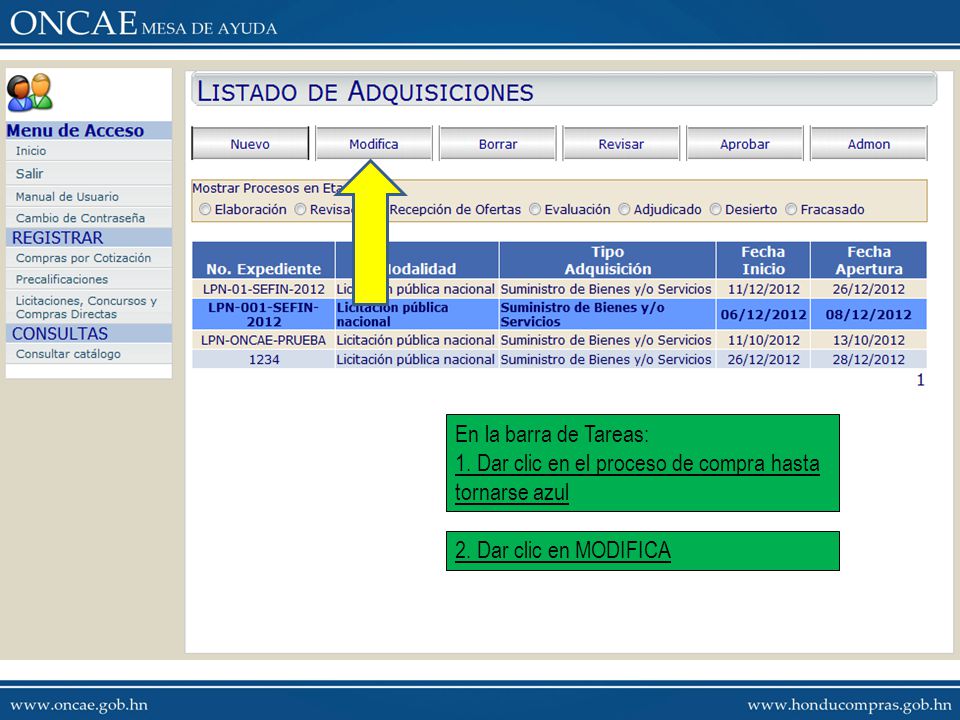Image resolution: width=960 pixels, height=720 pixels.
Task: Click the Tipo Adquisición column header
Action: pos(607,260)
